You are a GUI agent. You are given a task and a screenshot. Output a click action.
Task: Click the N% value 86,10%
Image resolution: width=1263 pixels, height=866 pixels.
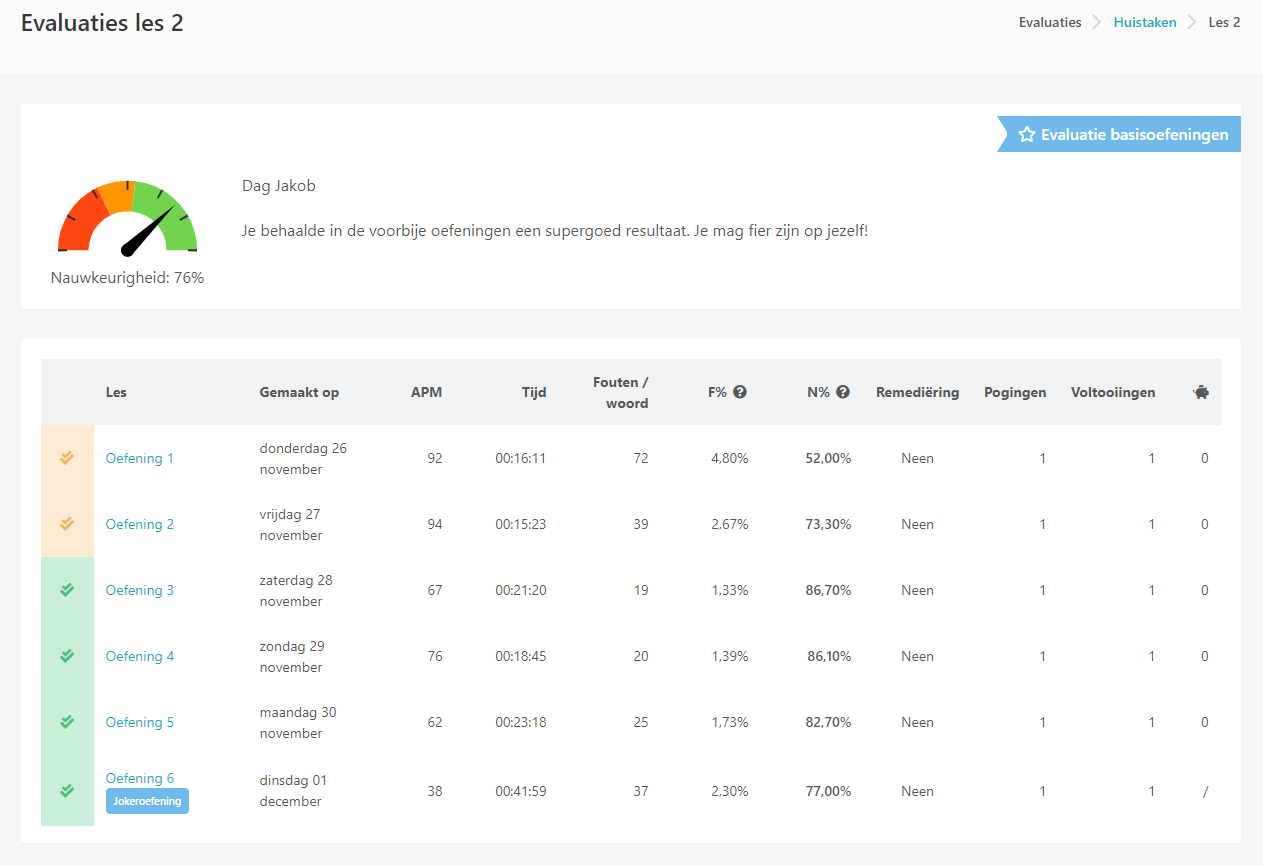829,656
